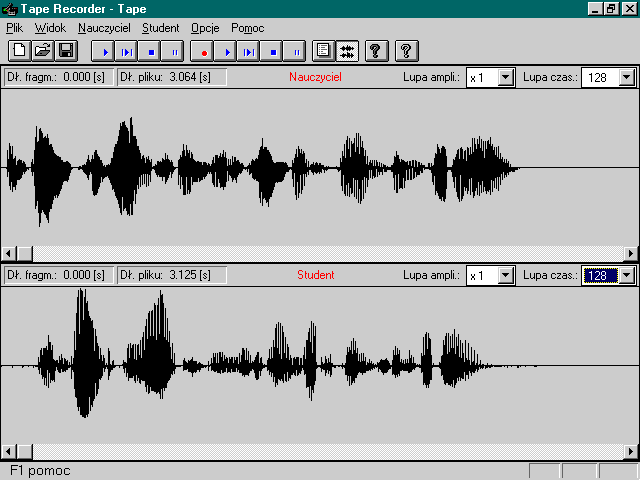Image resolution: width=640 pixels, height=480 pixels.
Task: Play student fragment (second play-to-bar button)
Action: (x=248, y=51)
